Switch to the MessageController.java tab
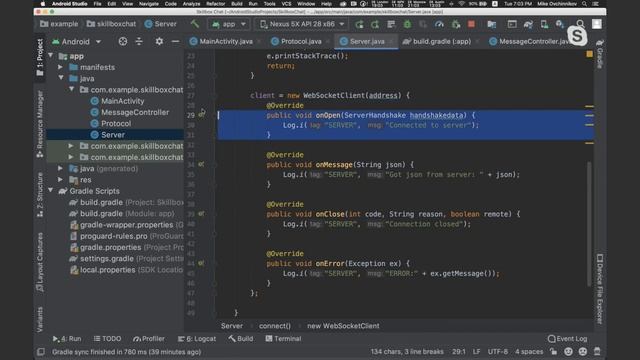The width and height of the screenshot is (640, 360). (x=531, y=41)
